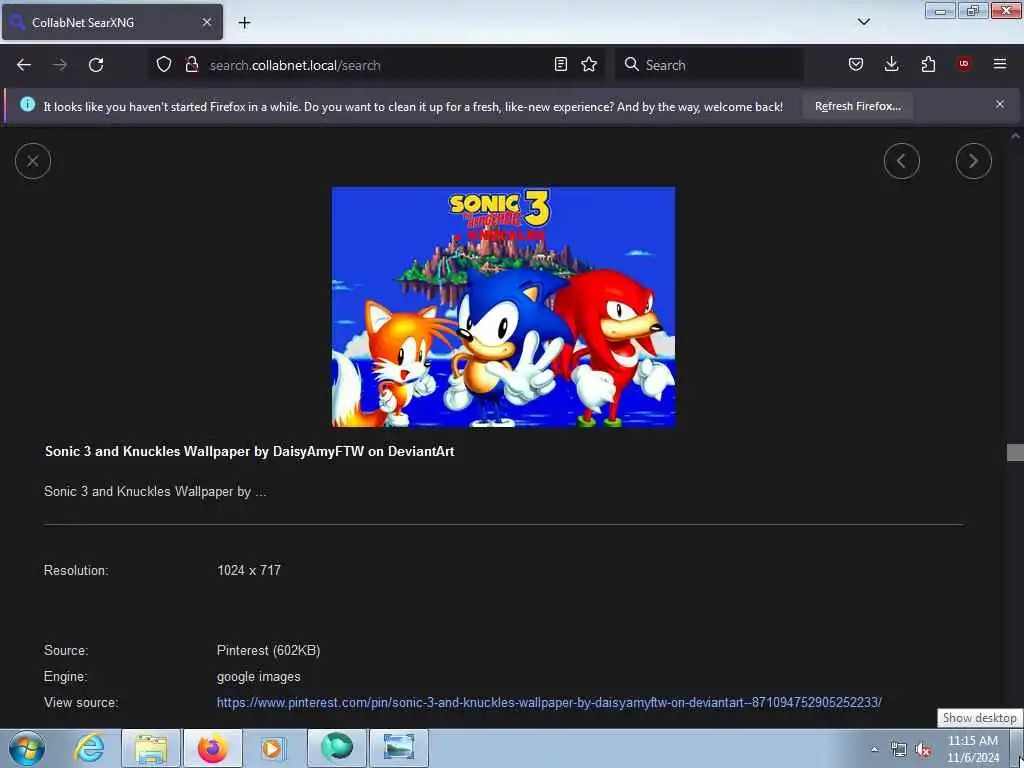Bookmark this page with the star
The height and width of the screenshot is (768, 1024).
589,64
